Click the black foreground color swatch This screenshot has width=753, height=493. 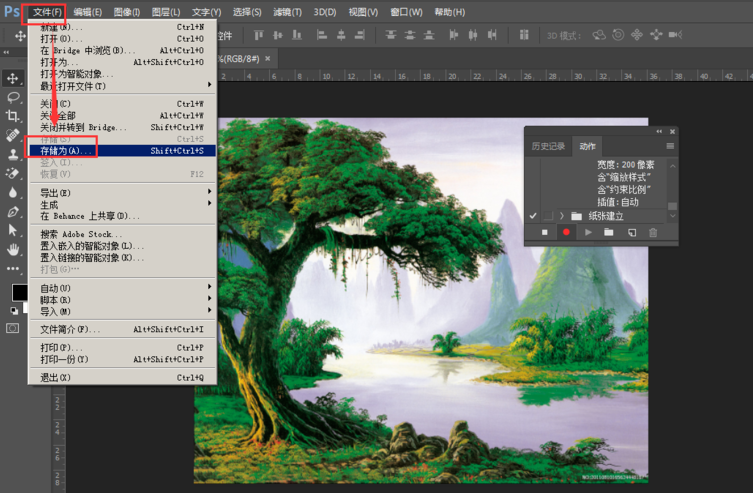point(19,292)
